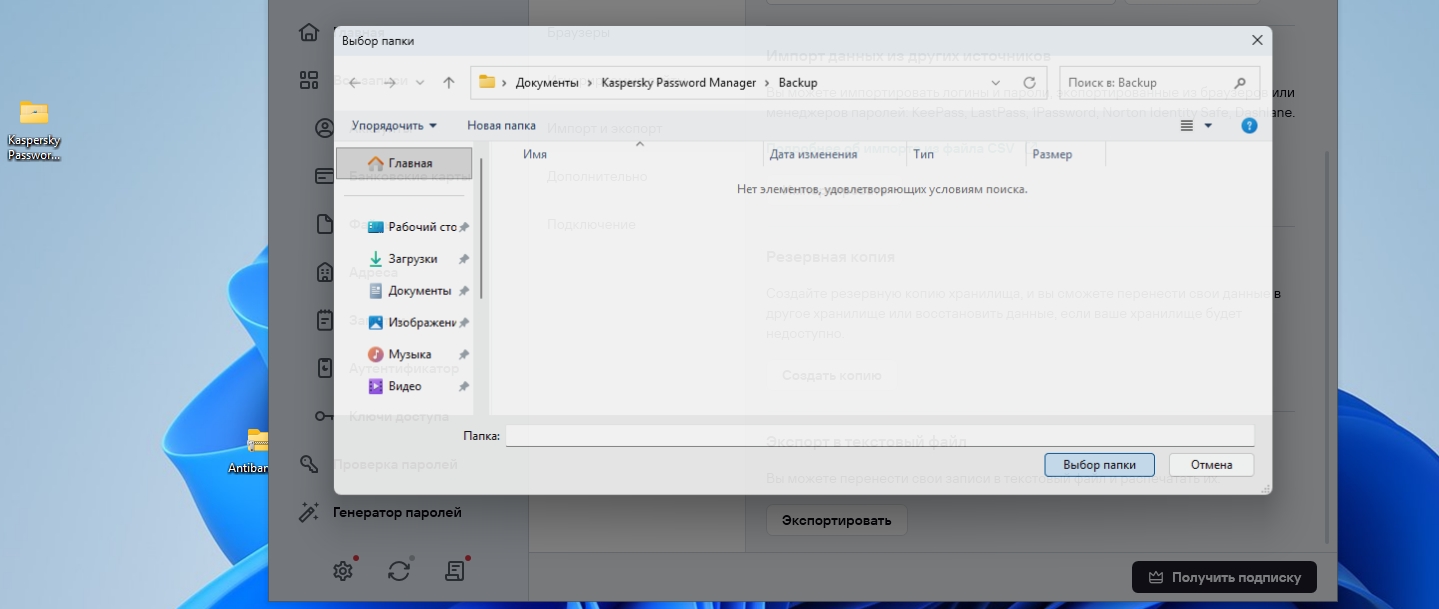Click Получить подписку button
Screen dimensions: 1439x609
tap(1224, 577)
